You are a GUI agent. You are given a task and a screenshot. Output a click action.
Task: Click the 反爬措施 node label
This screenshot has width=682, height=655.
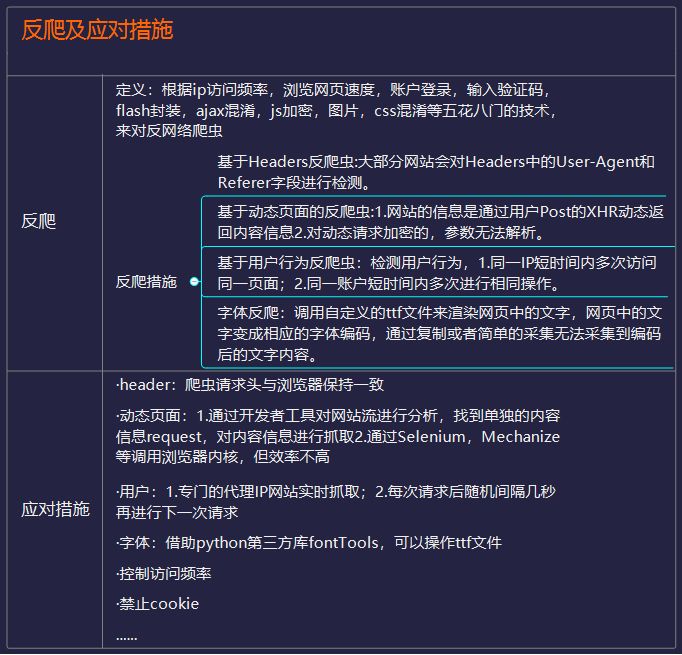click(146, 282)
